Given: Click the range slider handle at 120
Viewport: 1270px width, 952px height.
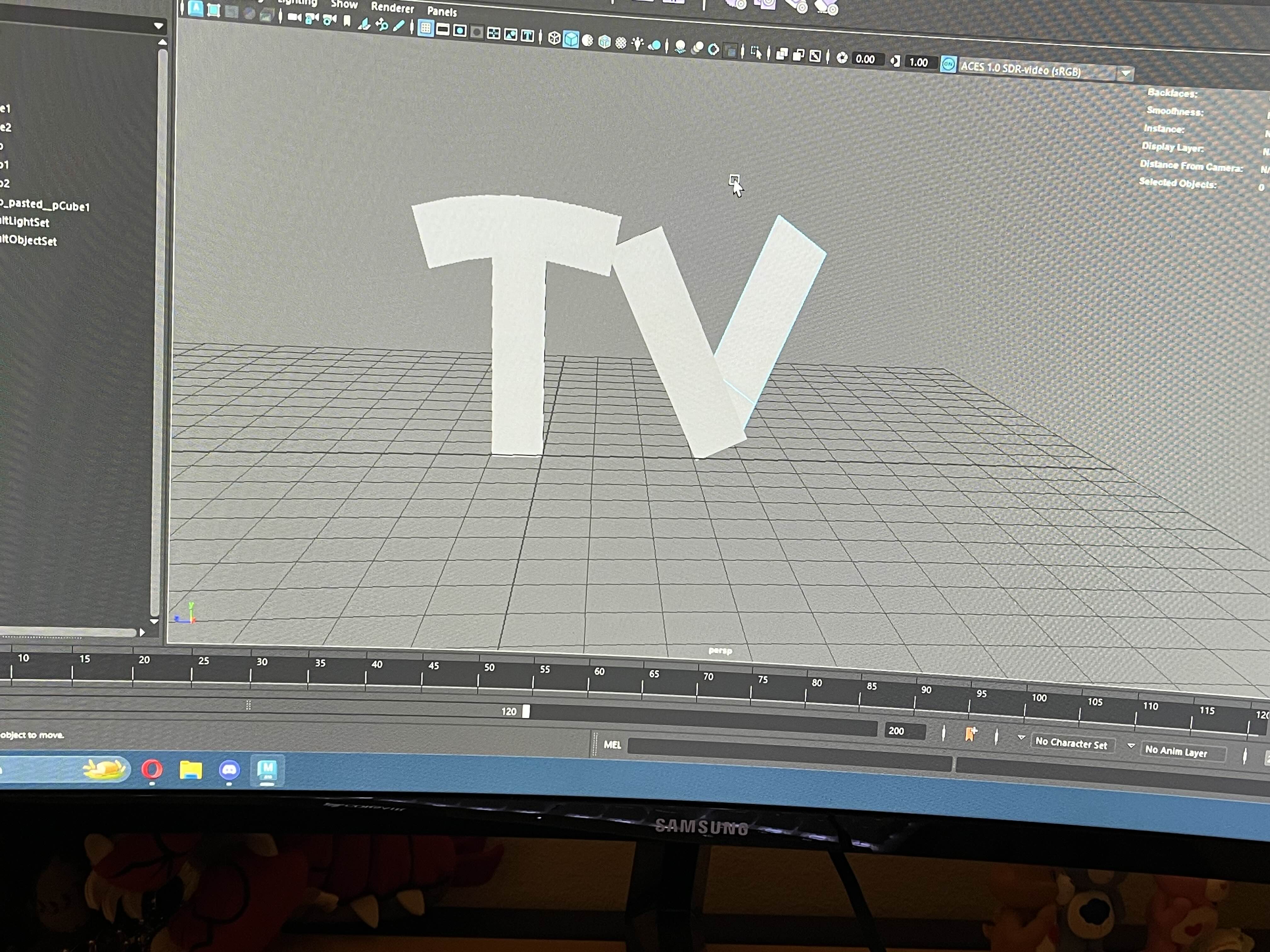Looking at the screenshot, I should tap(526, 711).
